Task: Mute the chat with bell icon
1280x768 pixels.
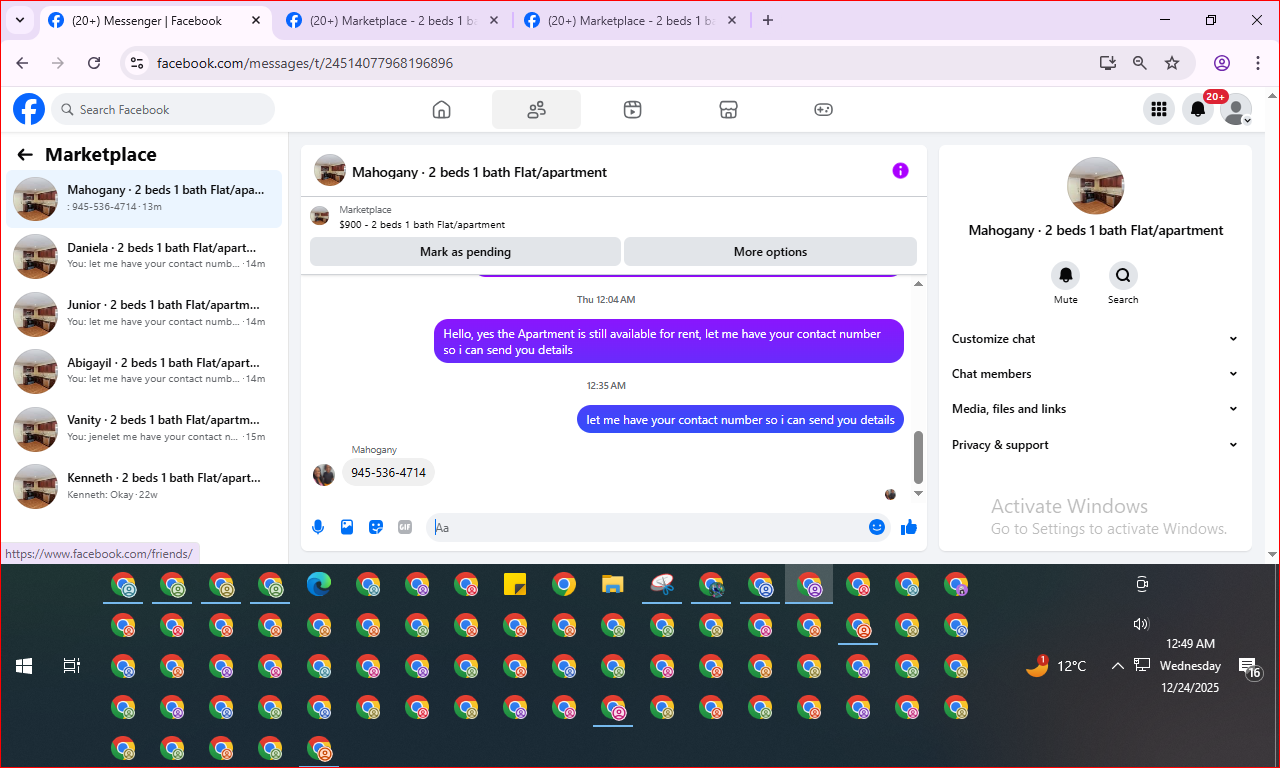Action: tap(1066, 275)
